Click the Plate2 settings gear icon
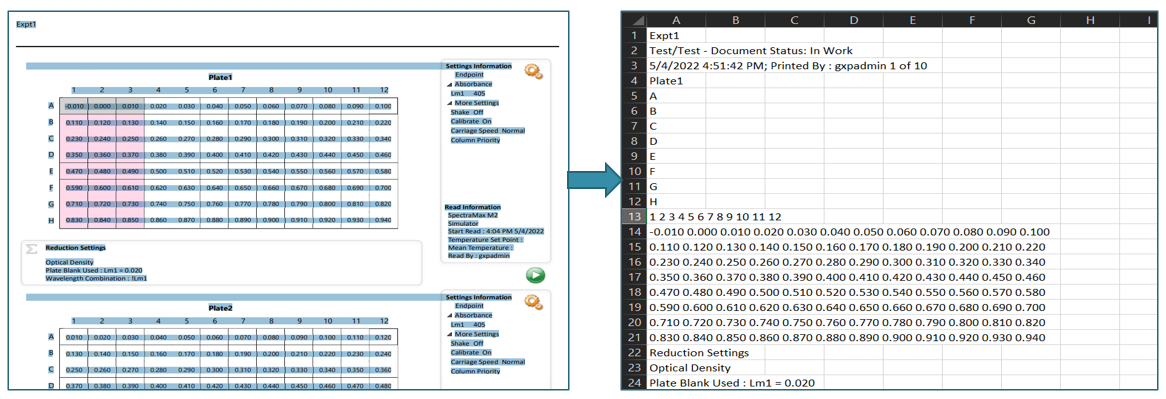This screenshot has width=1166, height=399. pos(533,302)
